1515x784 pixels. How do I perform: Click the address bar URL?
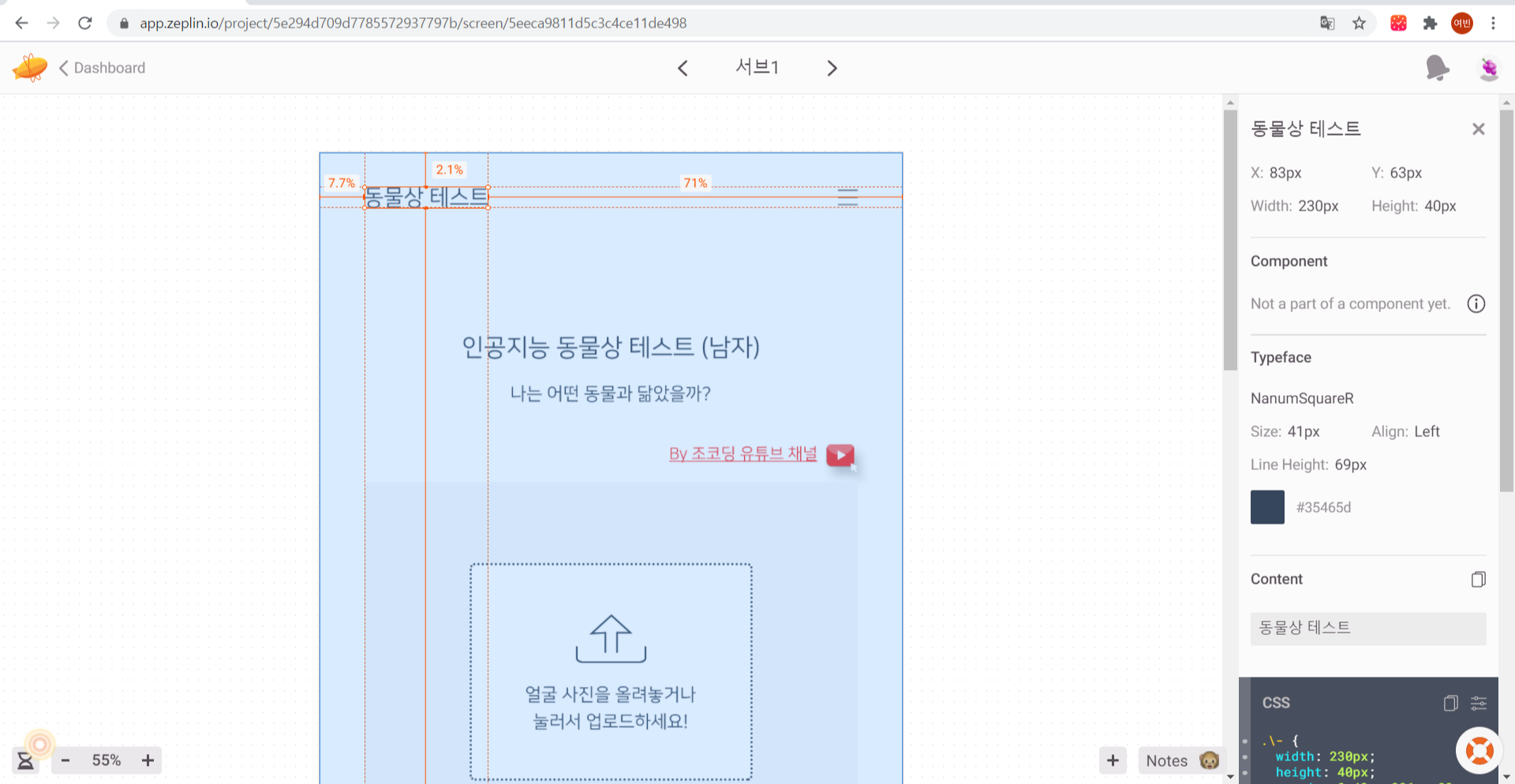(413, 23)
